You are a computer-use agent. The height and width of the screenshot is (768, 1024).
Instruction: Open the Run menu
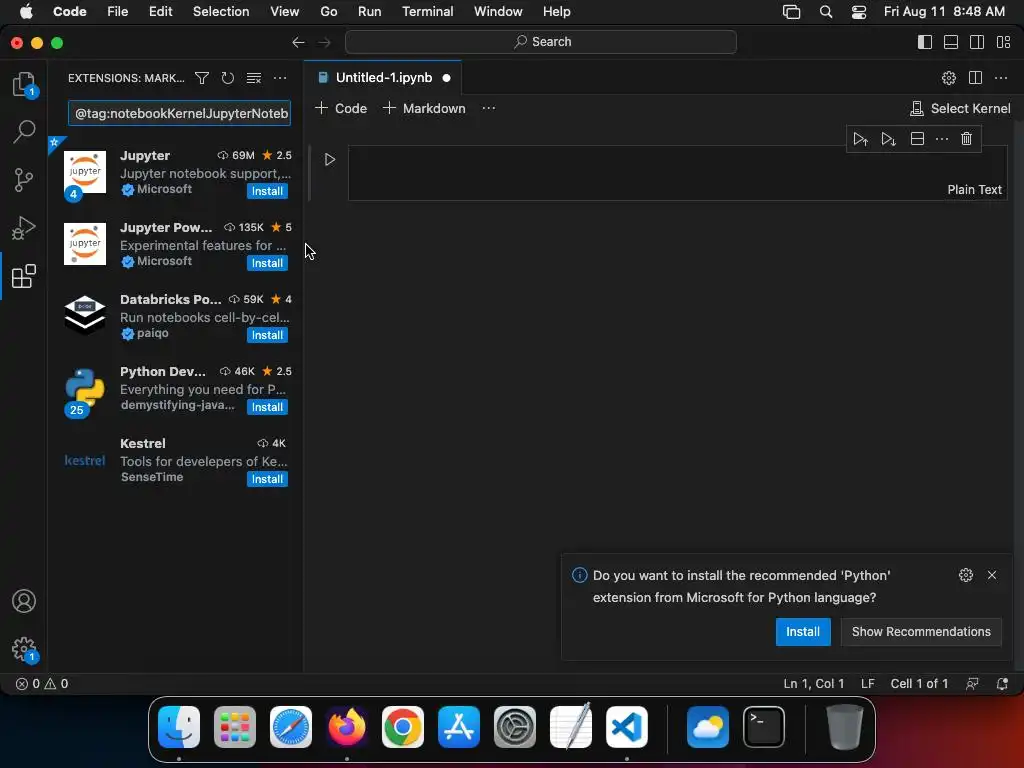pyautogui.click(x=369, y=12)
